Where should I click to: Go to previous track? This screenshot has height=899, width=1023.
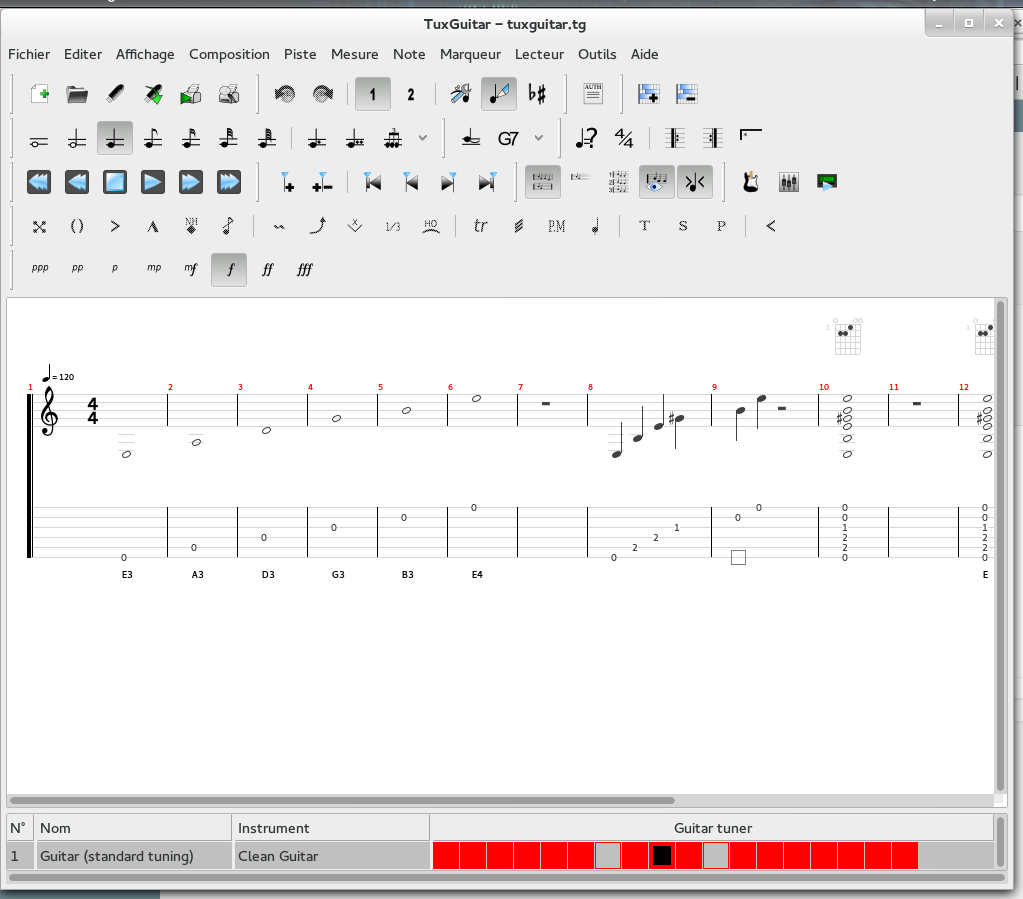[77, 182]
